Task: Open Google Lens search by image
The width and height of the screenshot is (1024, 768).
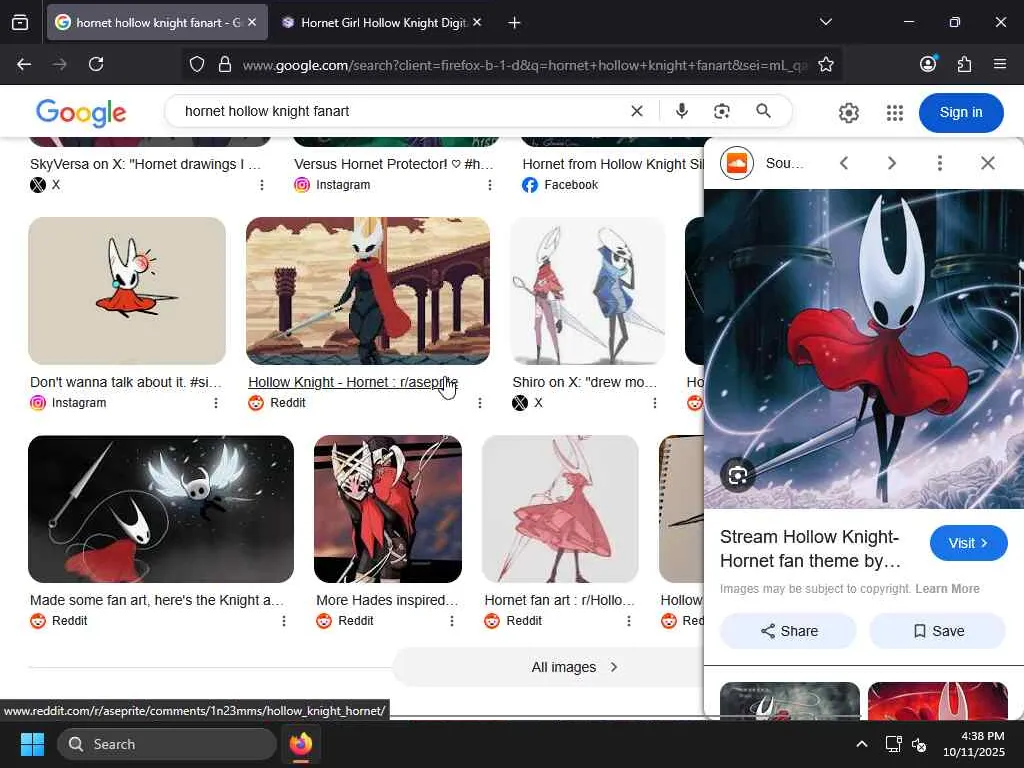Action: (722, 112)
